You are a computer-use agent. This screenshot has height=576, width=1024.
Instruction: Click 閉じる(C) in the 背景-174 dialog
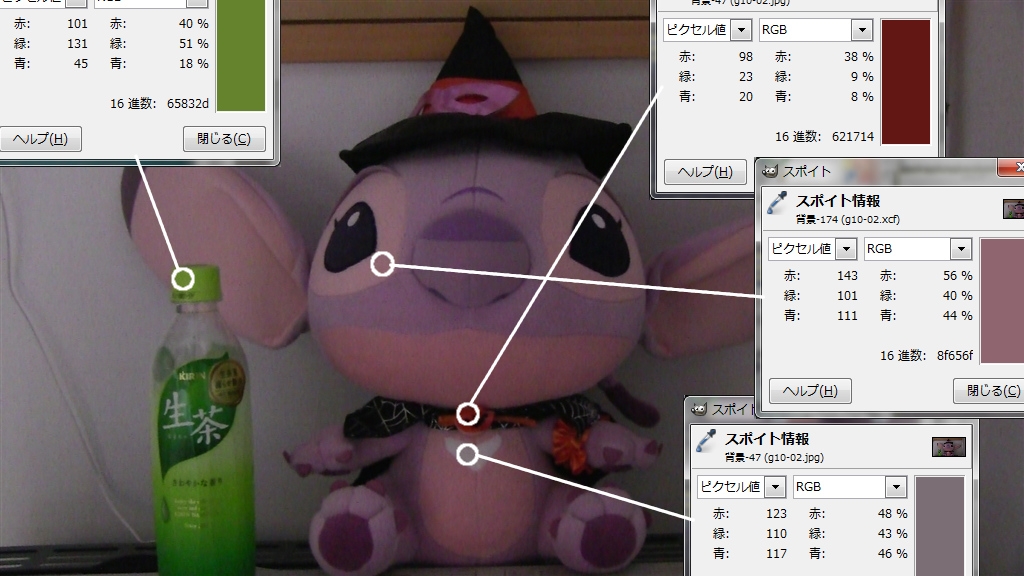click(x=991, y=391)
